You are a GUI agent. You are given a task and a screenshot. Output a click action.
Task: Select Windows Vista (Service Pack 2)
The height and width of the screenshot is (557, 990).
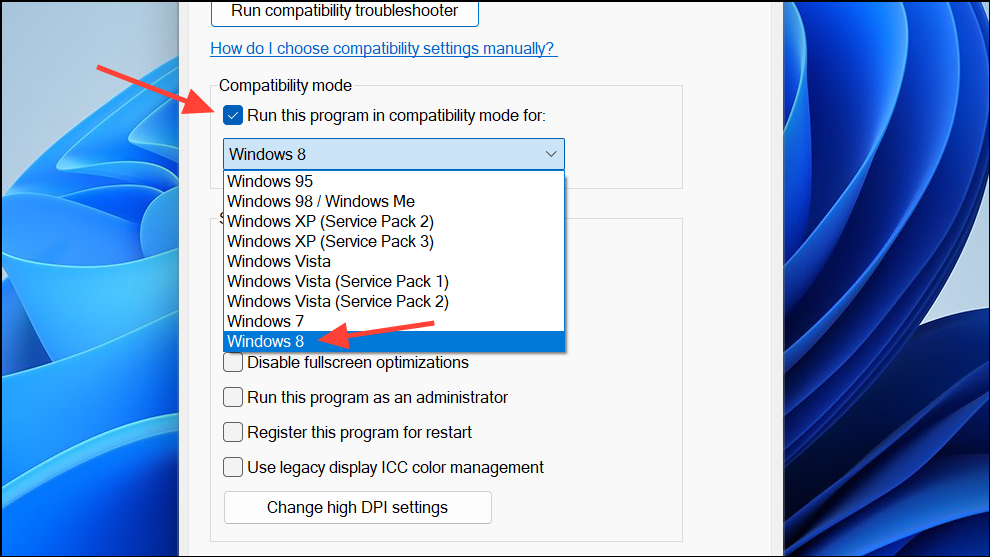point(338,301)
